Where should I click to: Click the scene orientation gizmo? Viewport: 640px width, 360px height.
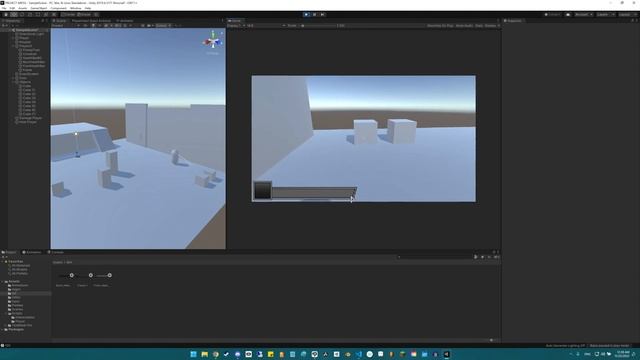(213, 42)
